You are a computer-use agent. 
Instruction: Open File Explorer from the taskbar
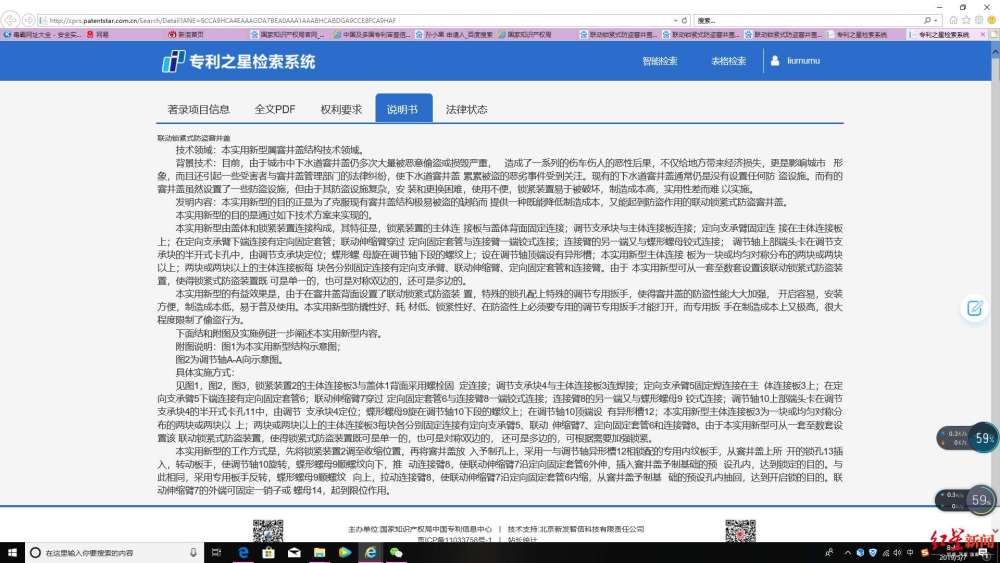click(320, 552)
